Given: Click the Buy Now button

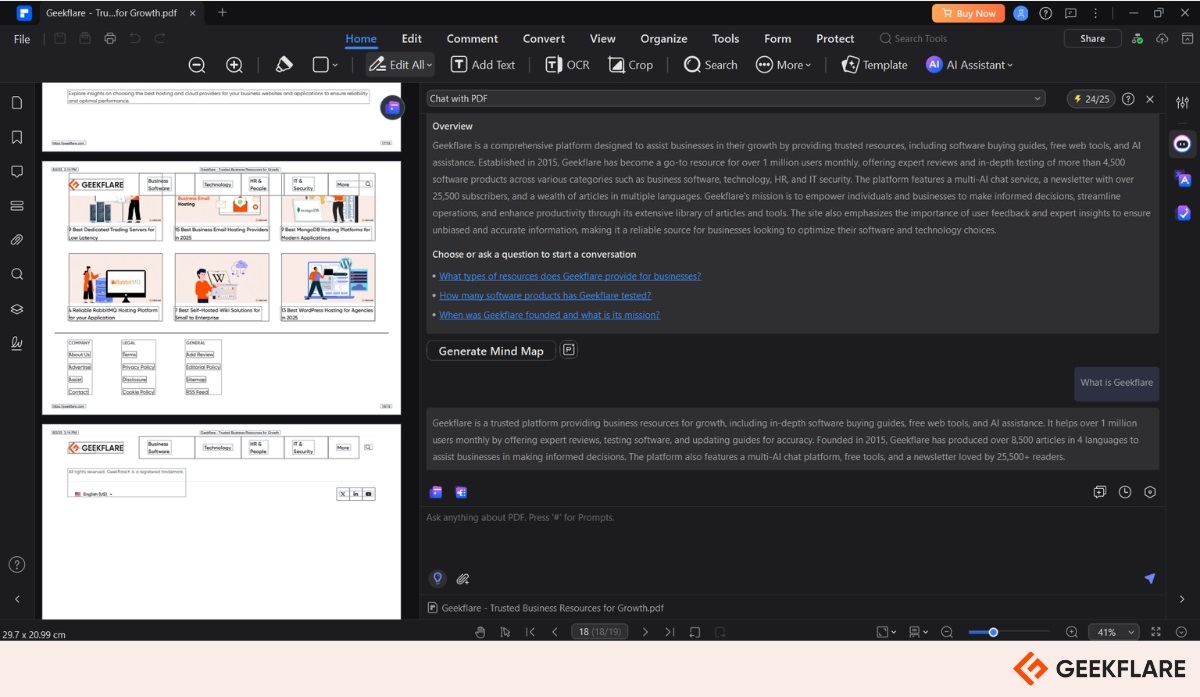Looking at the screenshot, I should 968,13.
